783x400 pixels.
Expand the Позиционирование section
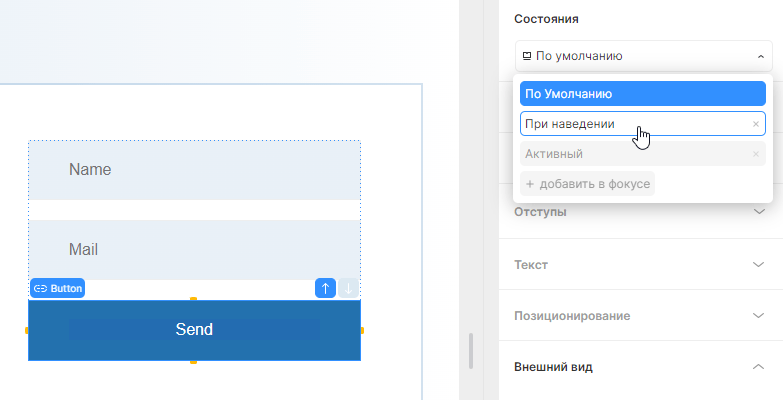(640, 315)
